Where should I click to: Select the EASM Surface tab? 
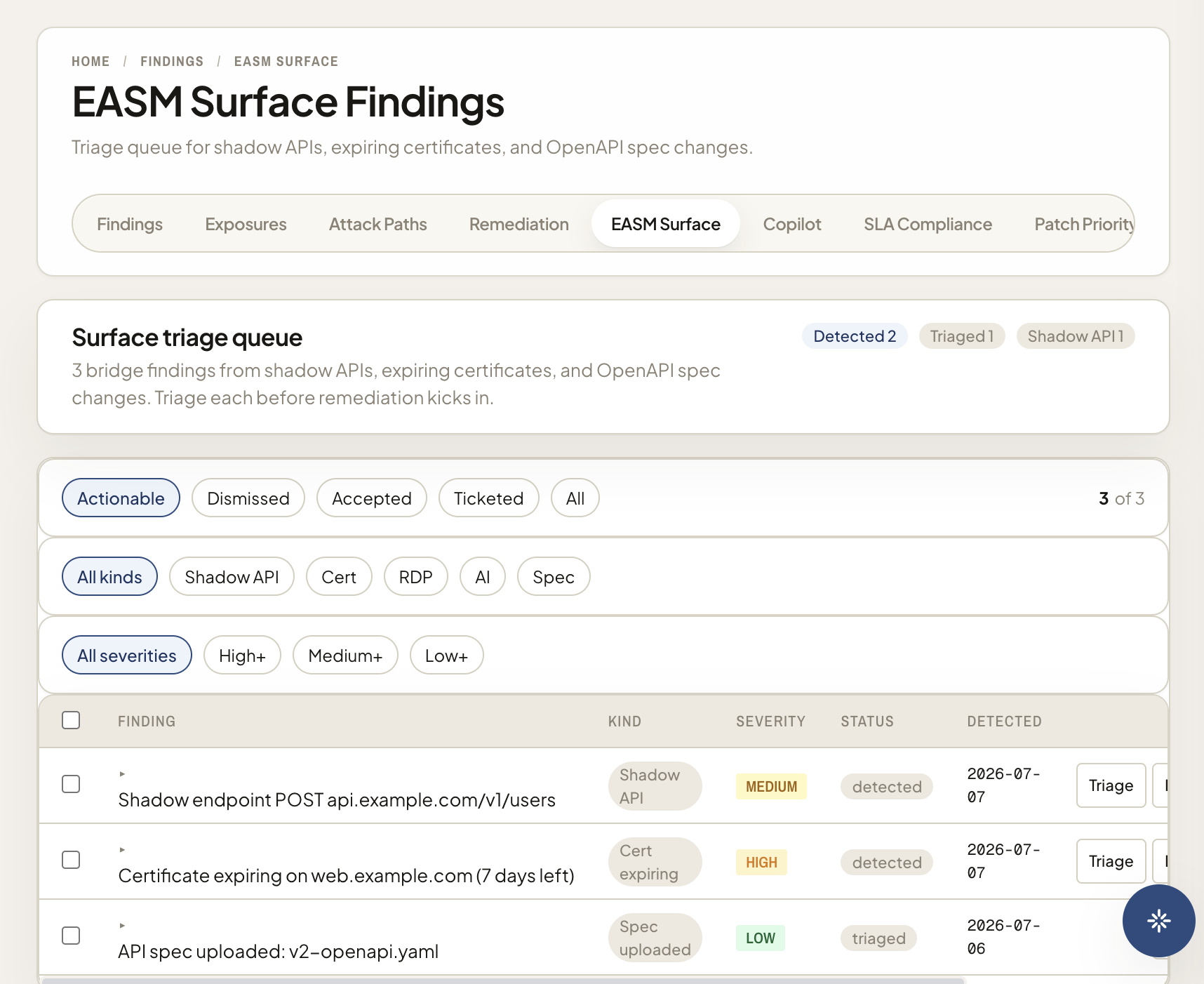pos(665,224)
